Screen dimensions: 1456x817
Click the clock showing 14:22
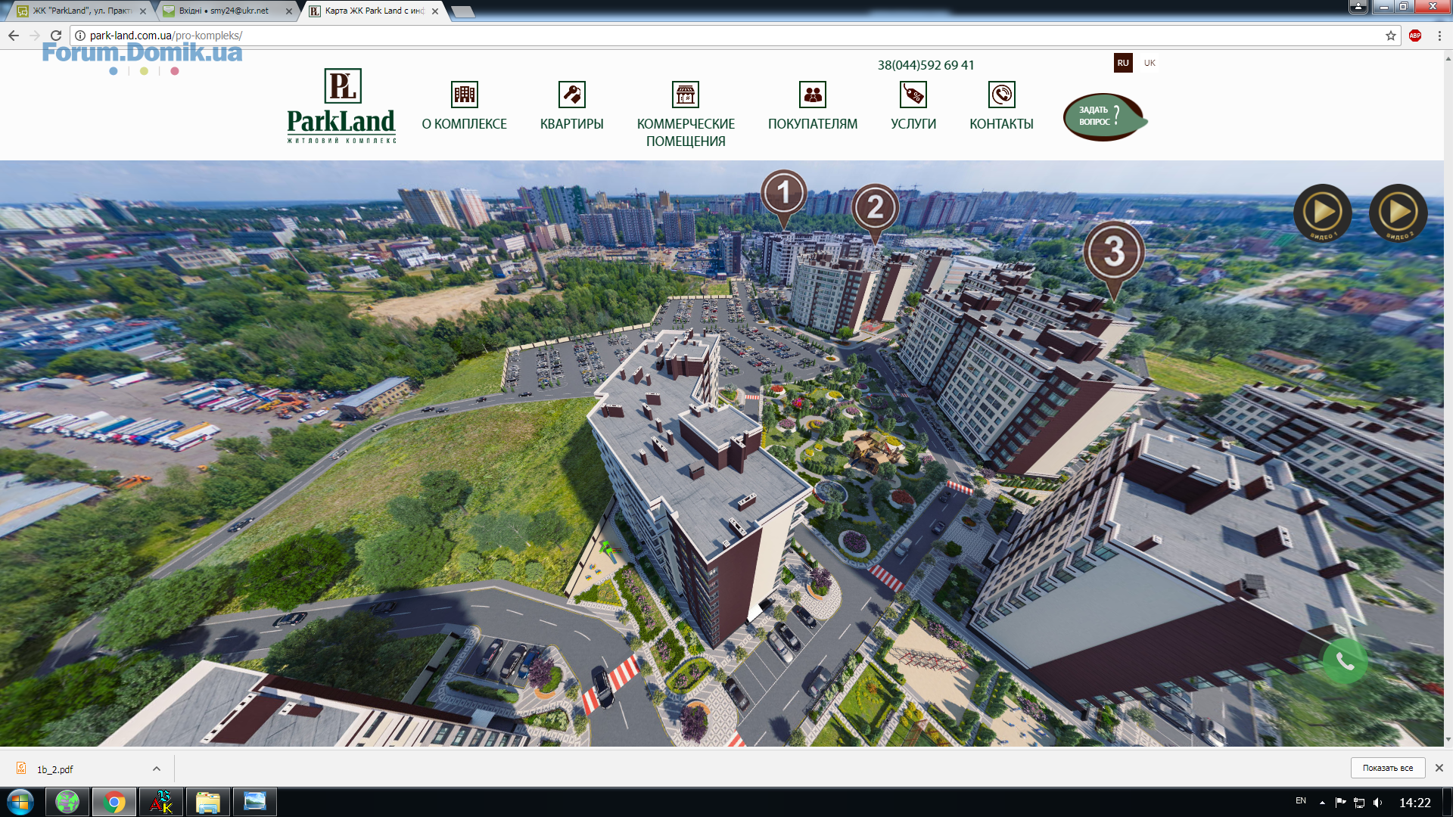coord(1414,803)
